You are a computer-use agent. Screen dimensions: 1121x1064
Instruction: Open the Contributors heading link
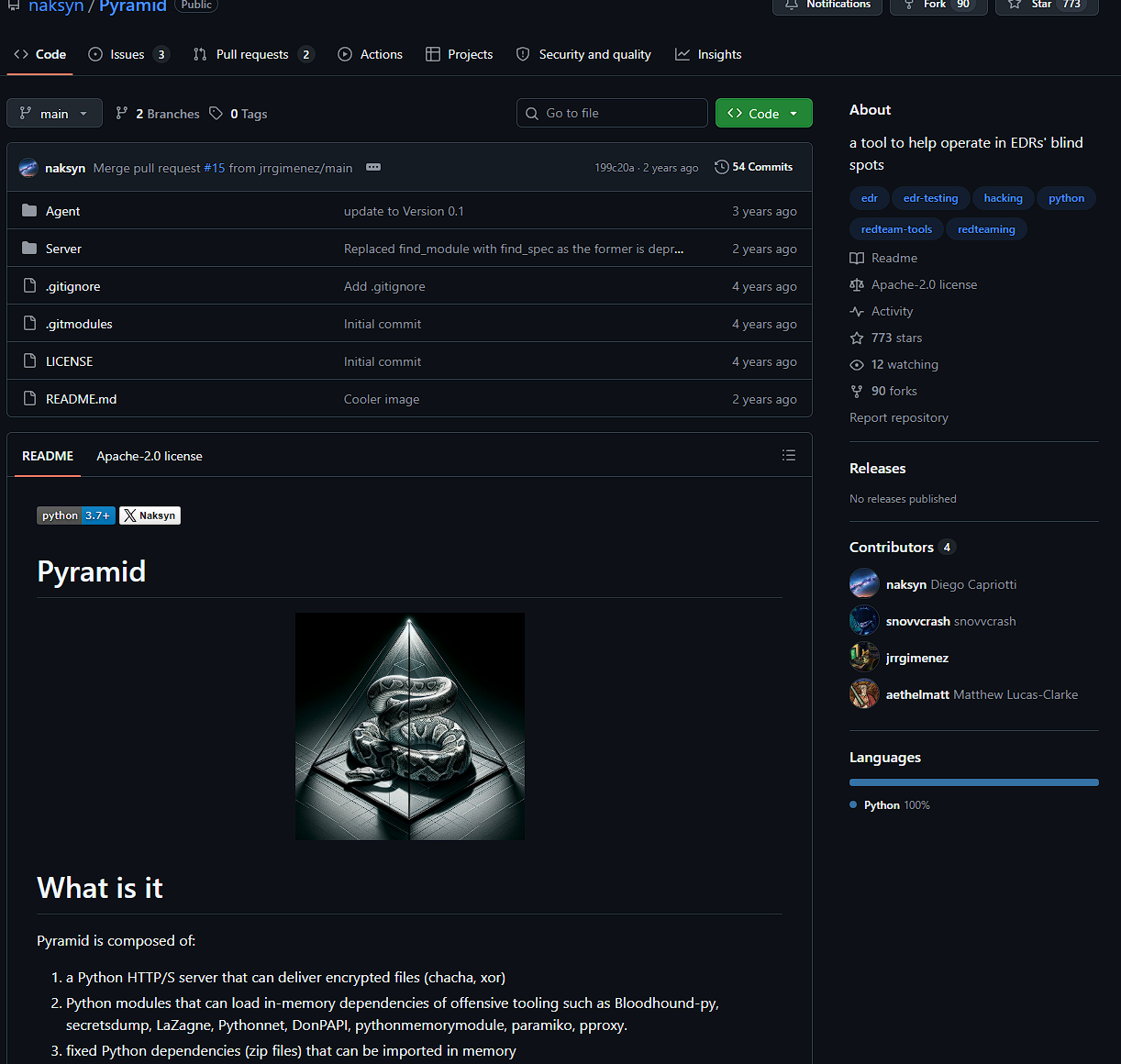pos(903,547)
